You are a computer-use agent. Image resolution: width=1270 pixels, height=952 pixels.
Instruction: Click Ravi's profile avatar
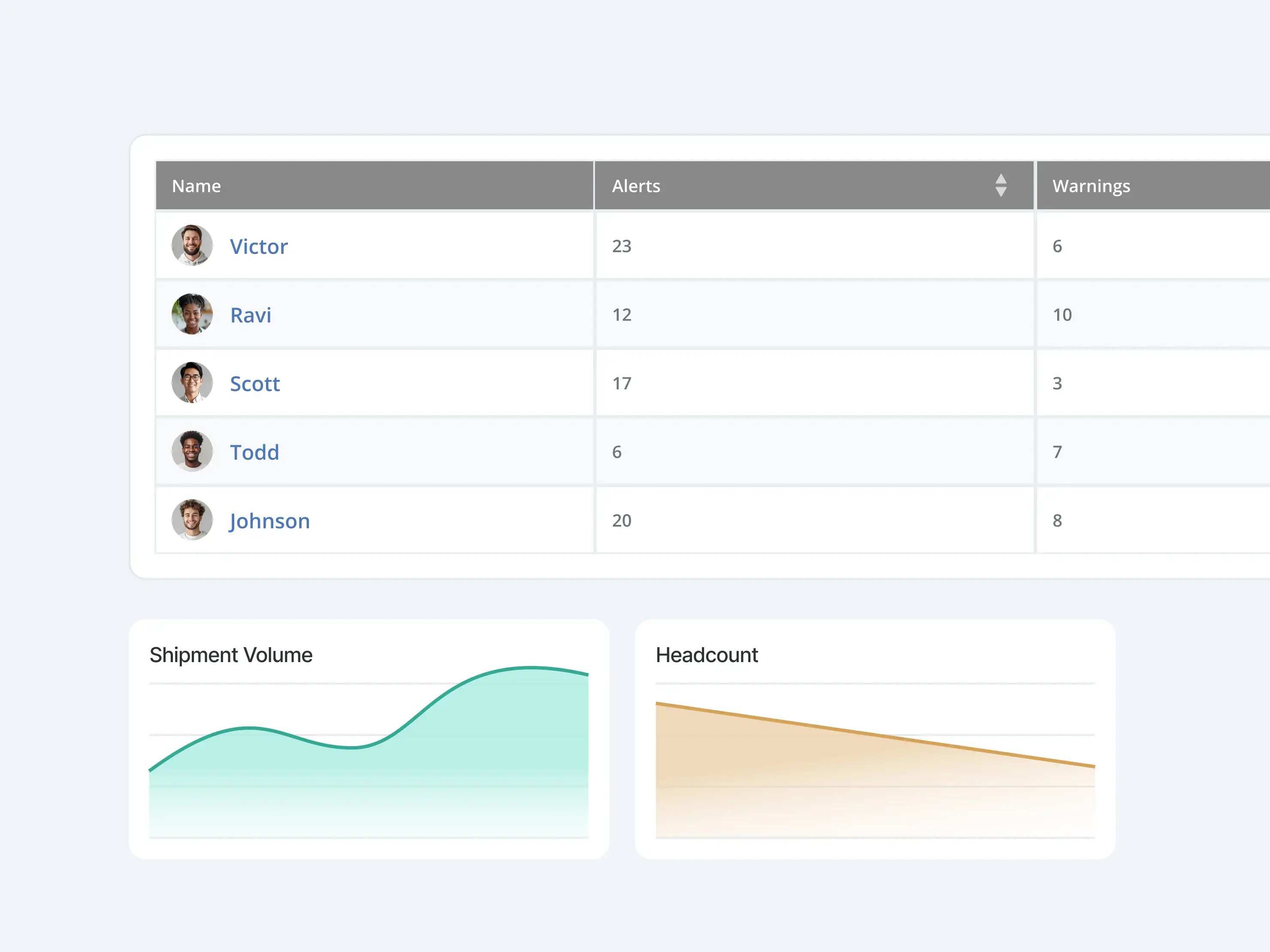[192, 314]
